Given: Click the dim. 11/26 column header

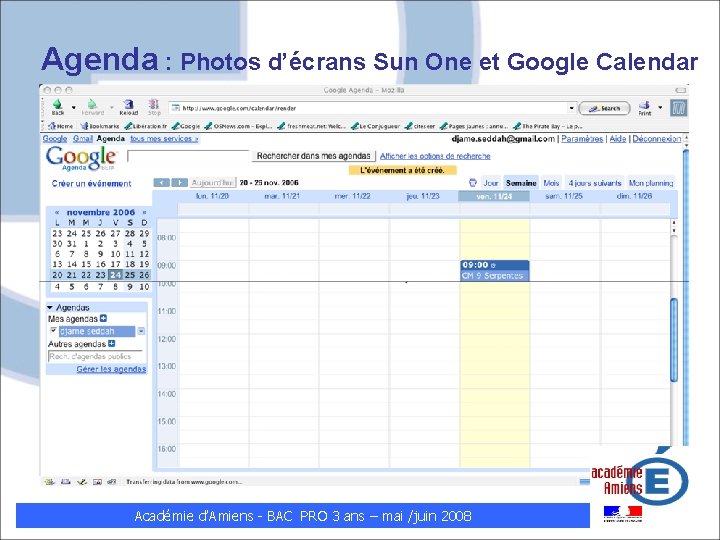Looking at the screenshot, I should pyautogui.click(x=634, y=196).
